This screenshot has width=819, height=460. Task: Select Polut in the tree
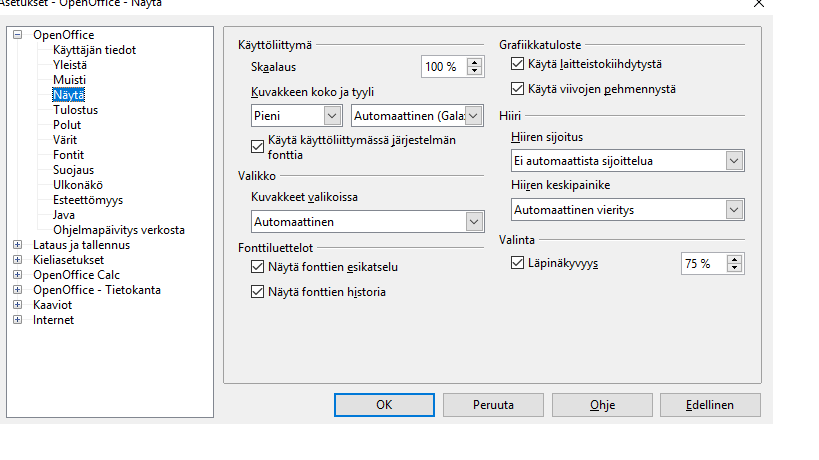[x=67, y=125]
